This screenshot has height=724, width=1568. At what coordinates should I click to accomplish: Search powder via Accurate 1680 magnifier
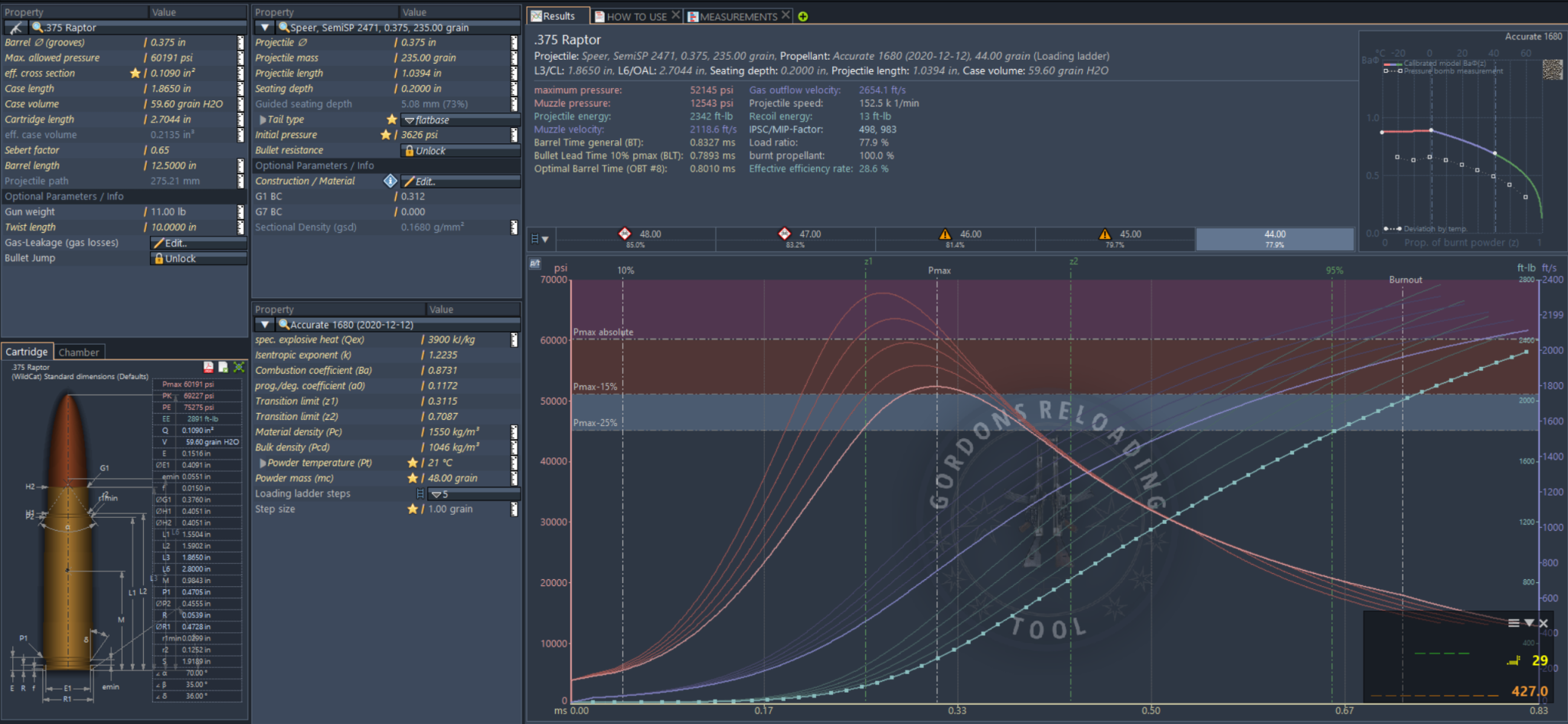(x=284, y=325)
